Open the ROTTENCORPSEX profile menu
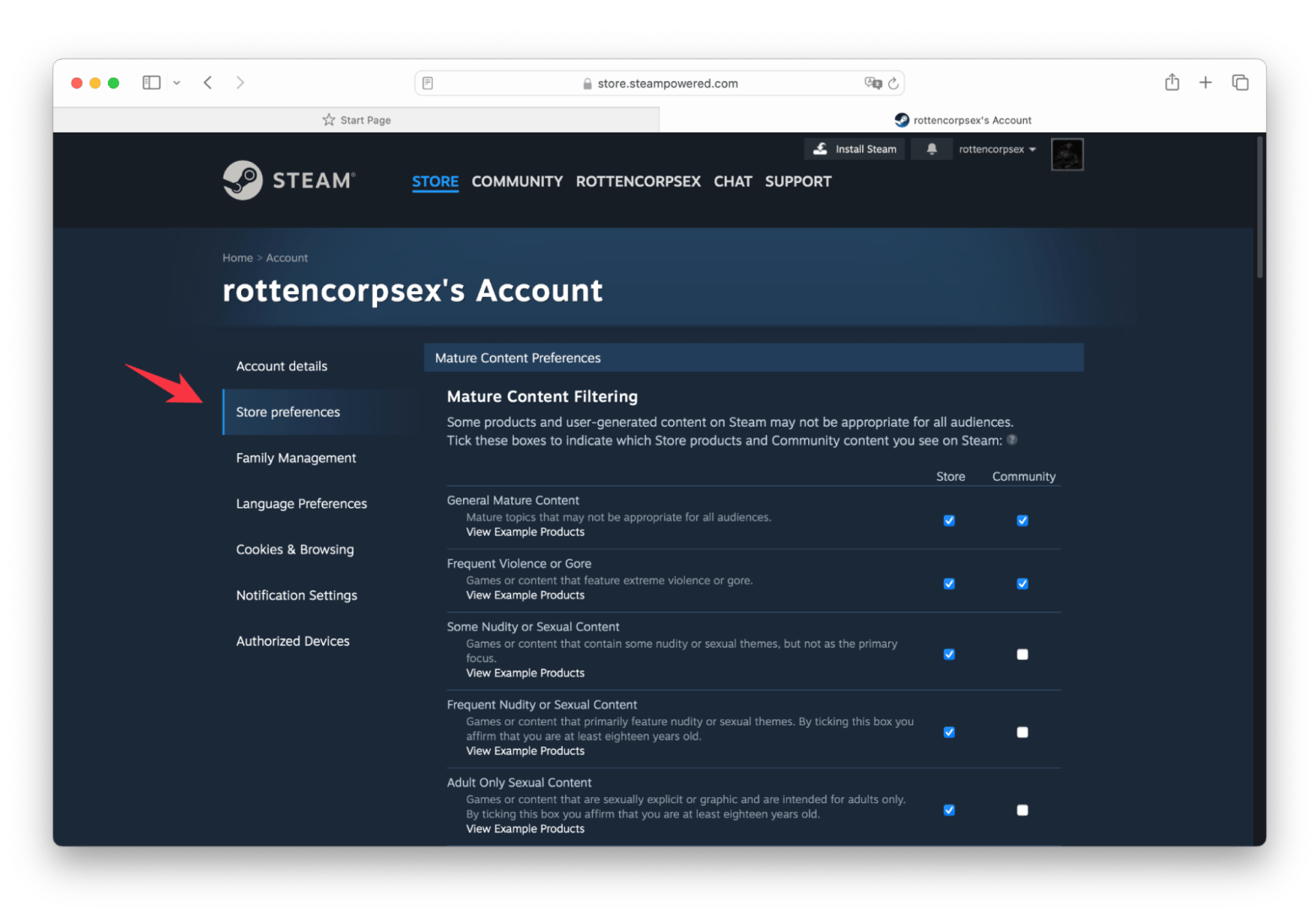1316x916 pixels. pyautogui.click(x=638, y=181)
